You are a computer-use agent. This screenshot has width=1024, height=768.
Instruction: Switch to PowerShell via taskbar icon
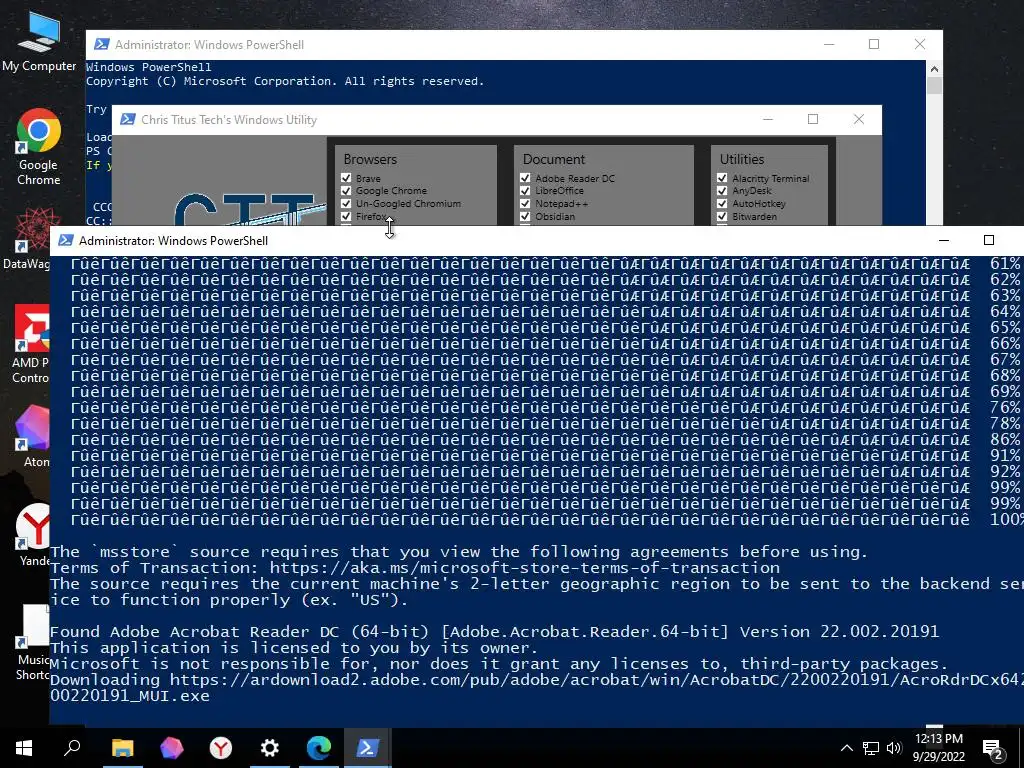367,748
